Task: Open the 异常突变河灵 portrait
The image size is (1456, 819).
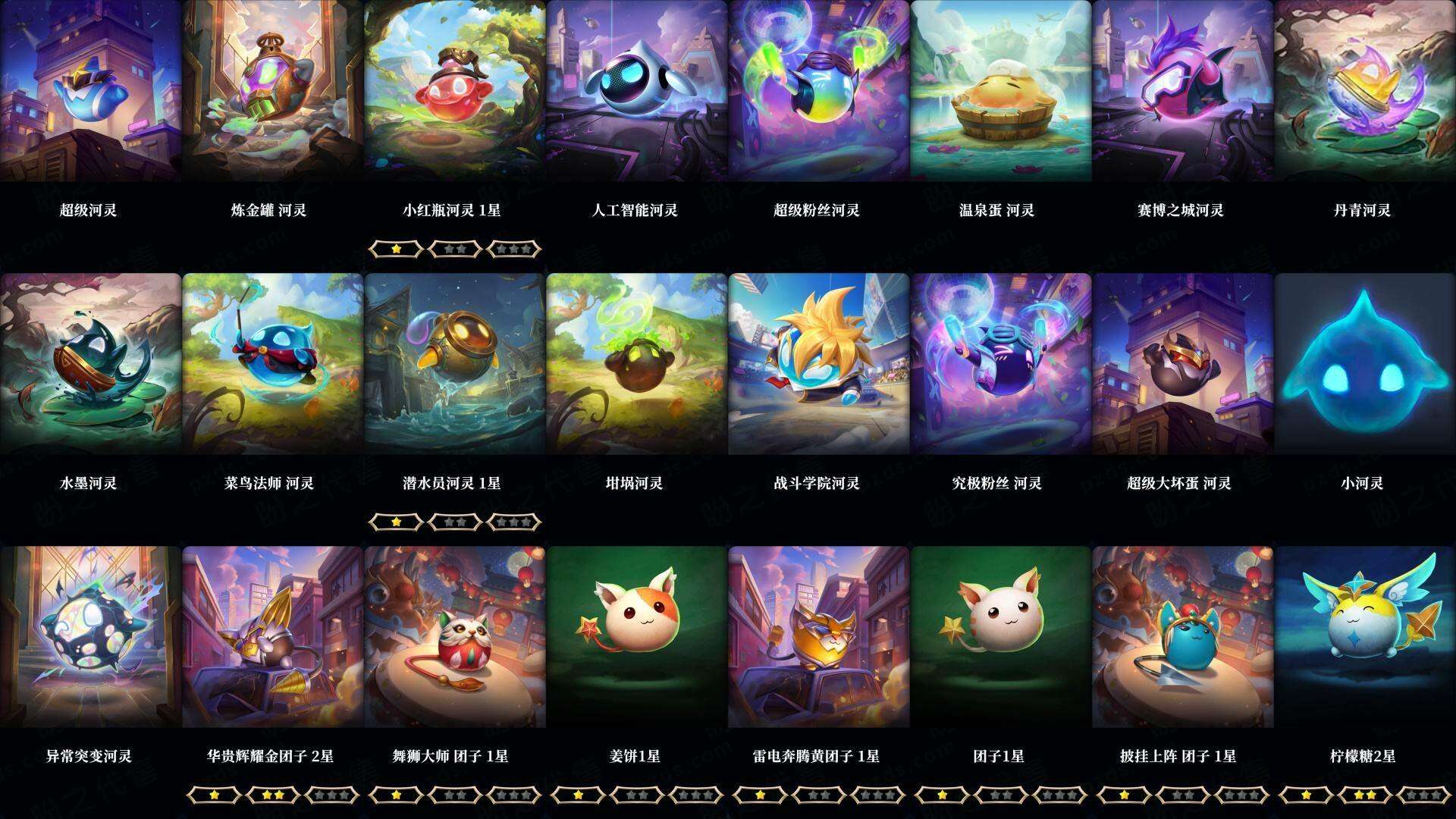Action: click(90, 637)
